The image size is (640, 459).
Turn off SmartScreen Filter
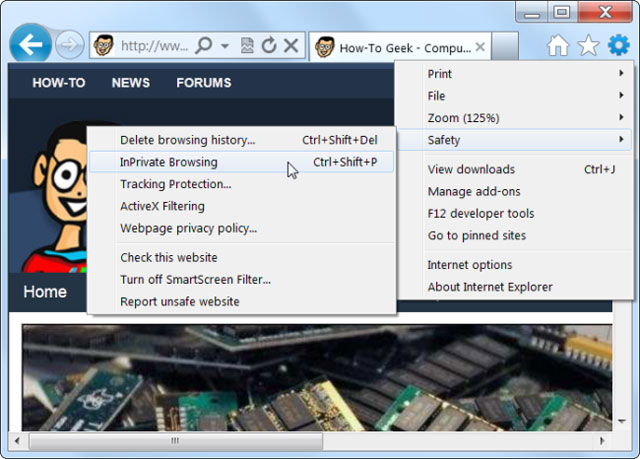195,279
